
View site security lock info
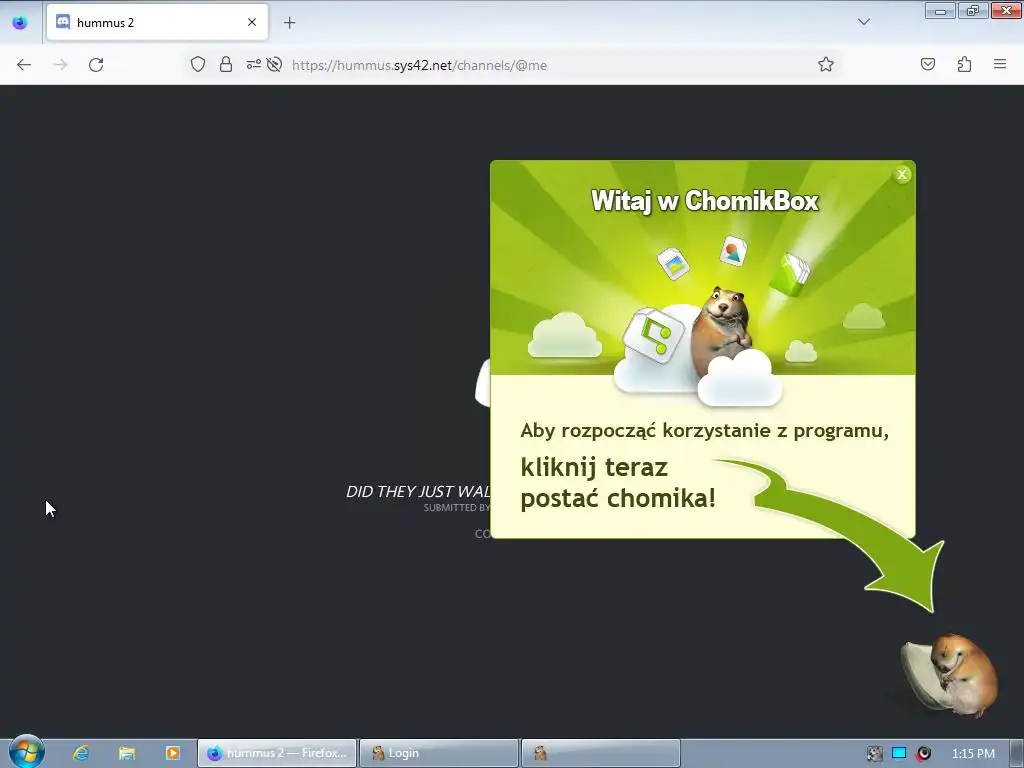226,65
